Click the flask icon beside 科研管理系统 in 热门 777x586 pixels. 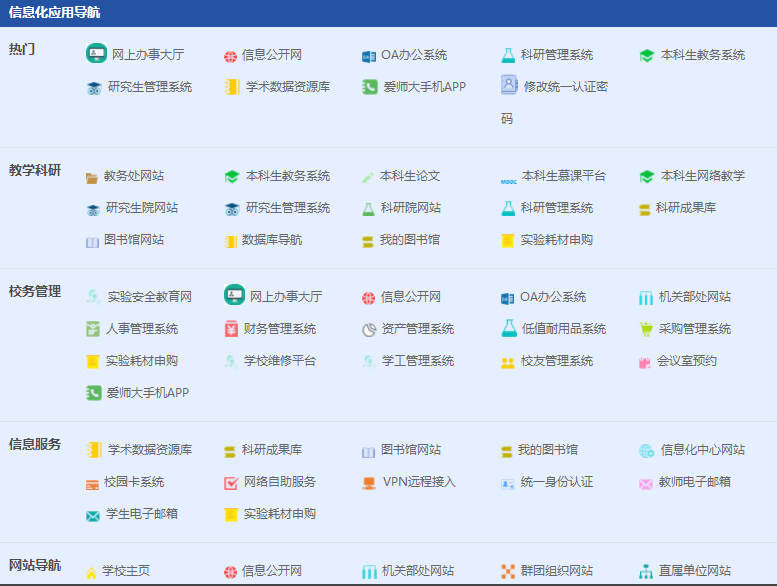click(508, 55)
